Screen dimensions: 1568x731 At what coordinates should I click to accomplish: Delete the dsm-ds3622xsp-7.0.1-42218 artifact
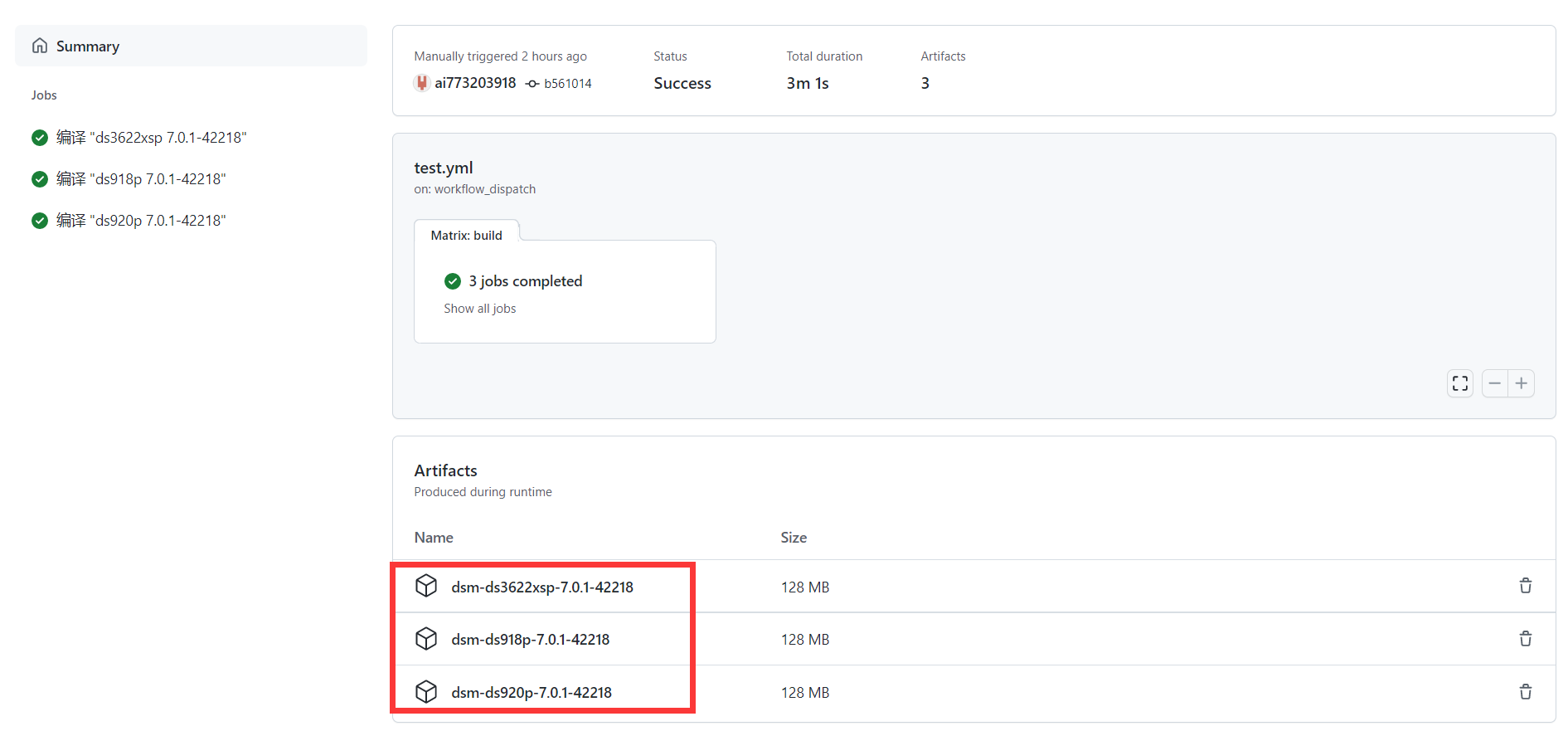point(1526,586)
